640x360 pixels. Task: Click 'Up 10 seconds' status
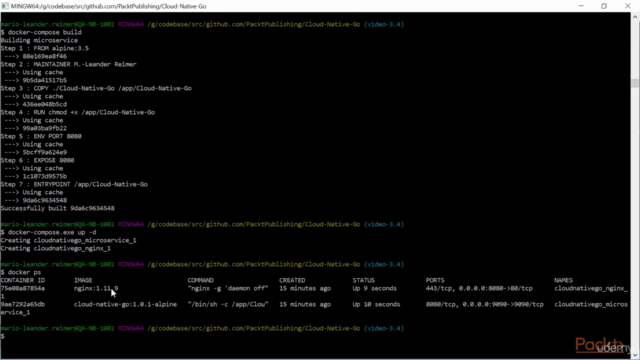[376, 304]
